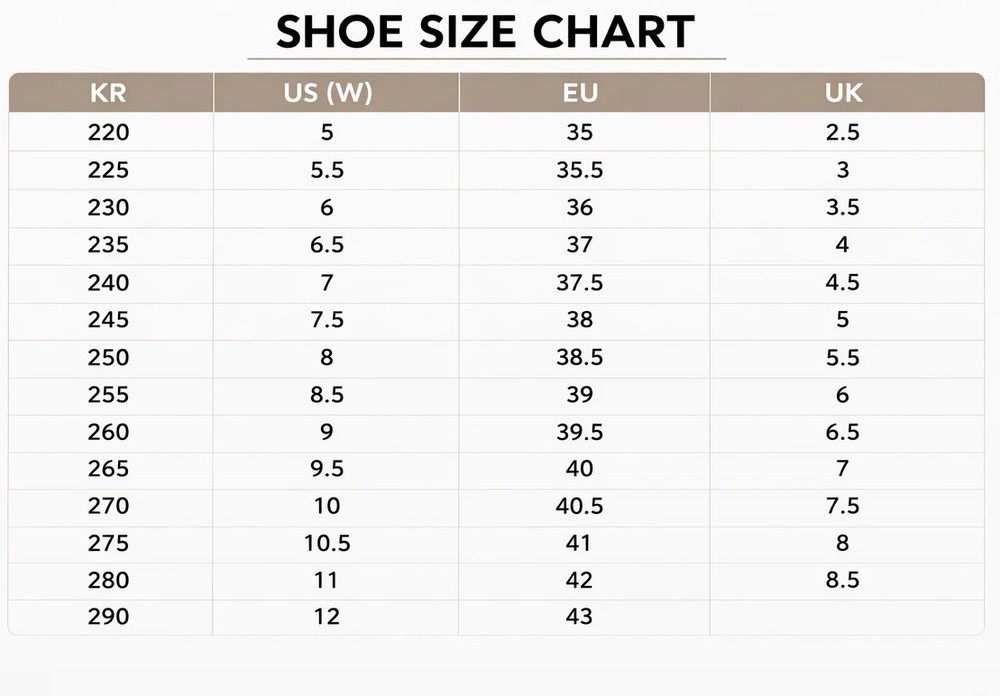Select the UK size 6 cell
The width and height of the screenshot is (1000, 696).
842,394
